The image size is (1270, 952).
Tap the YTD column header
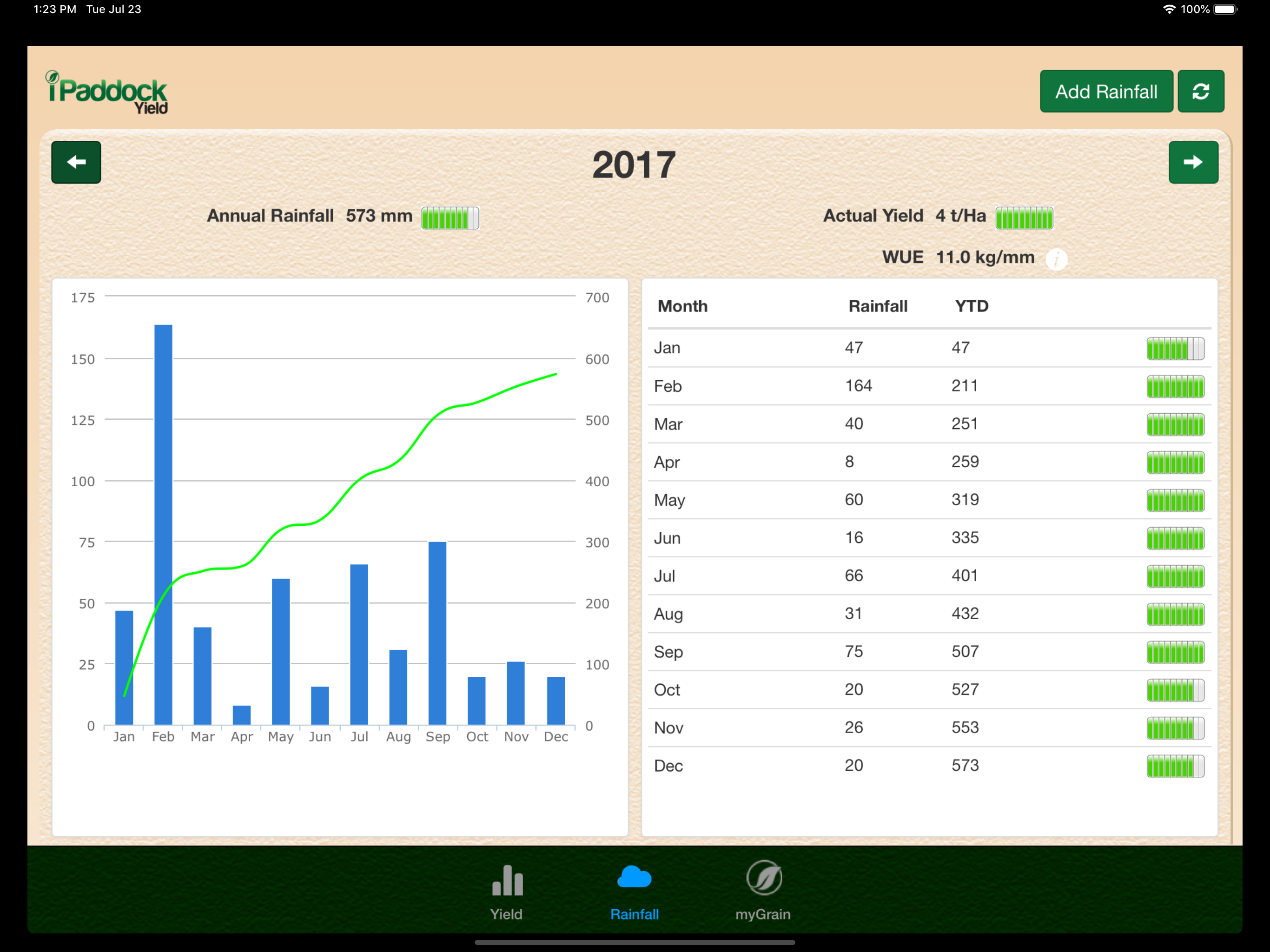coord(972,306)
